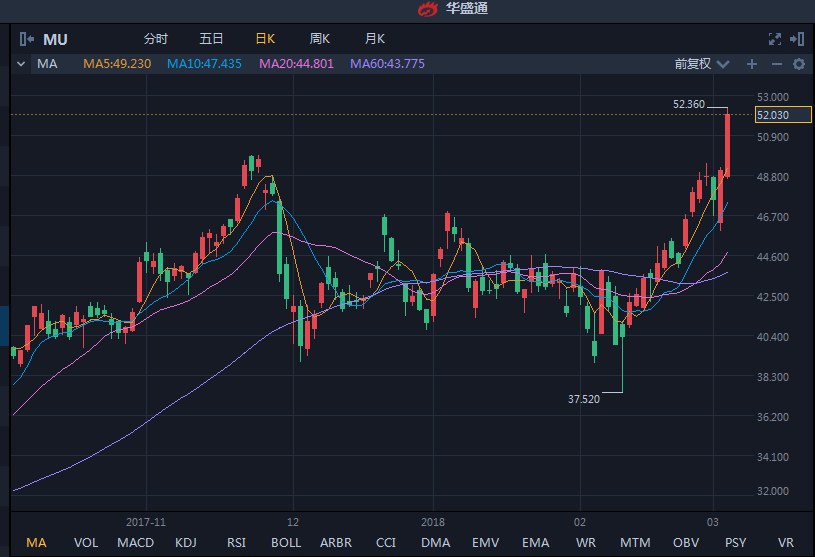This screenshot has width=815, height=557.
Task: Expand the MA indicator chevron
Action: tap(21, 64)
